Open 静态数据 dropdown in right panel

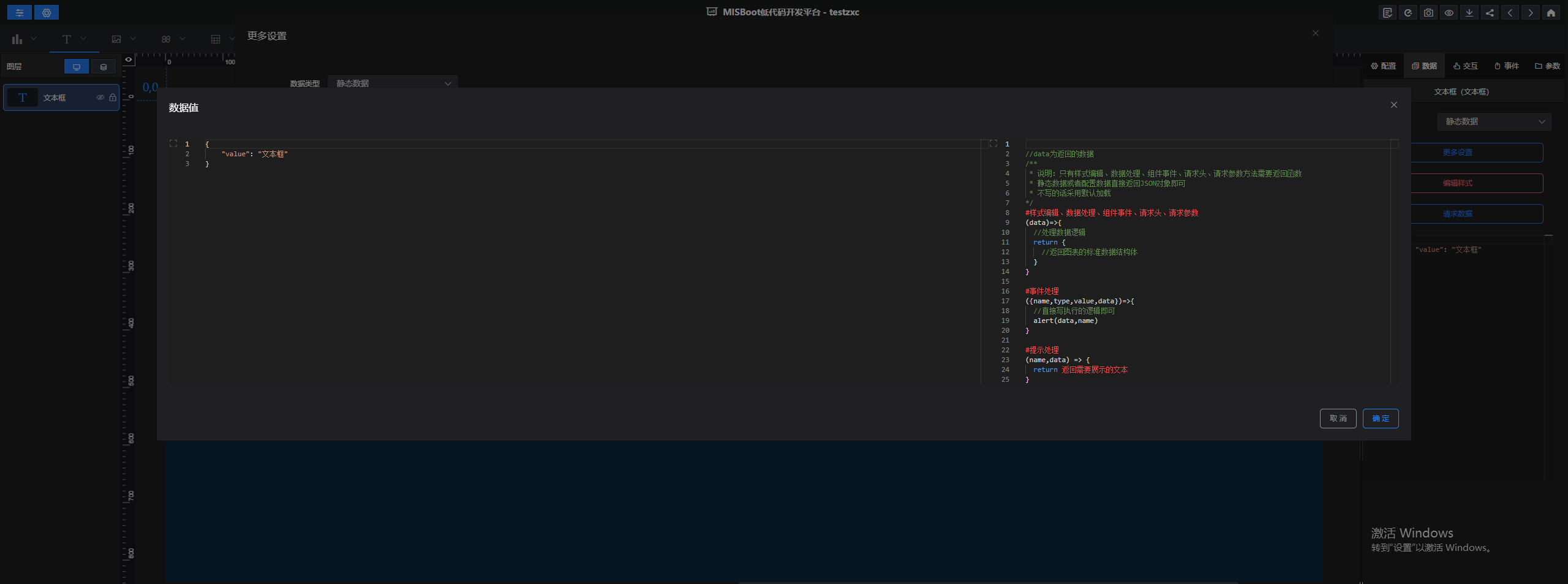point(1494,121)
